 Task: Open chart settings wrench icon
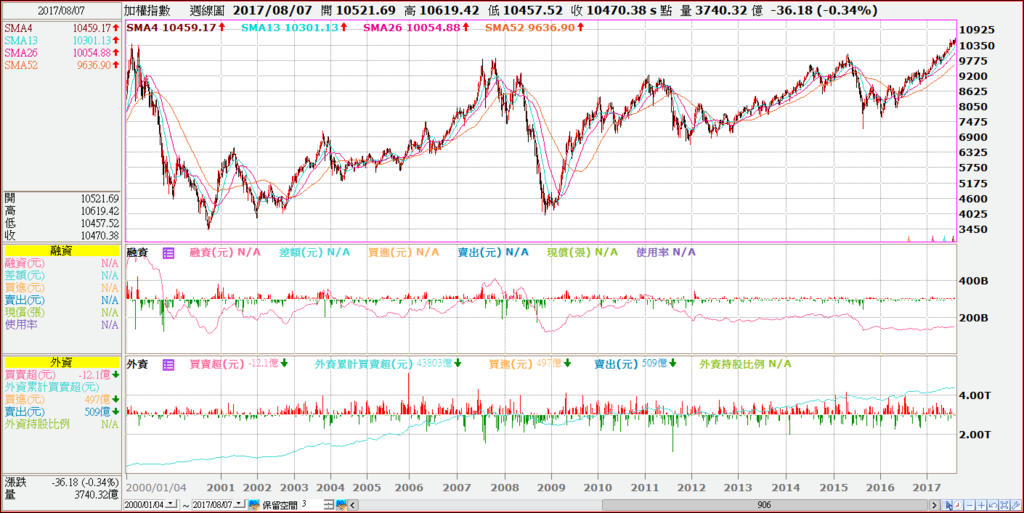[x=1016, y=505]
